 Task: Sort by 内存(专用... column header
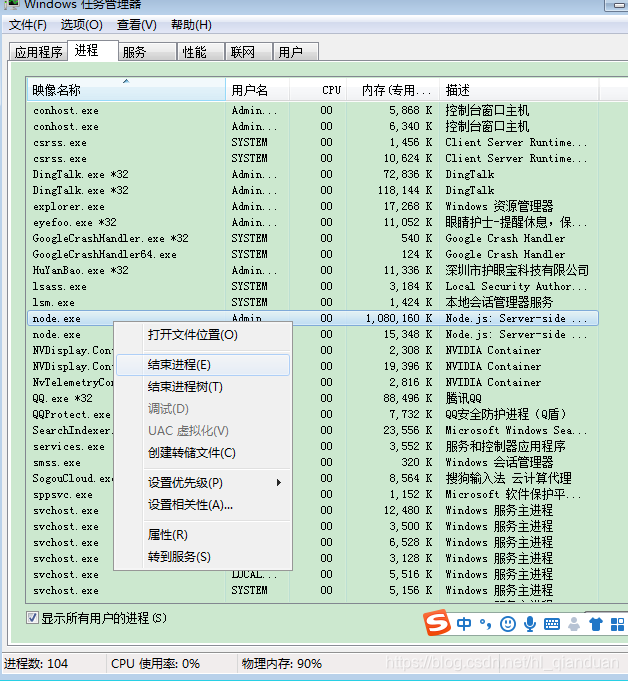[393, 90]
